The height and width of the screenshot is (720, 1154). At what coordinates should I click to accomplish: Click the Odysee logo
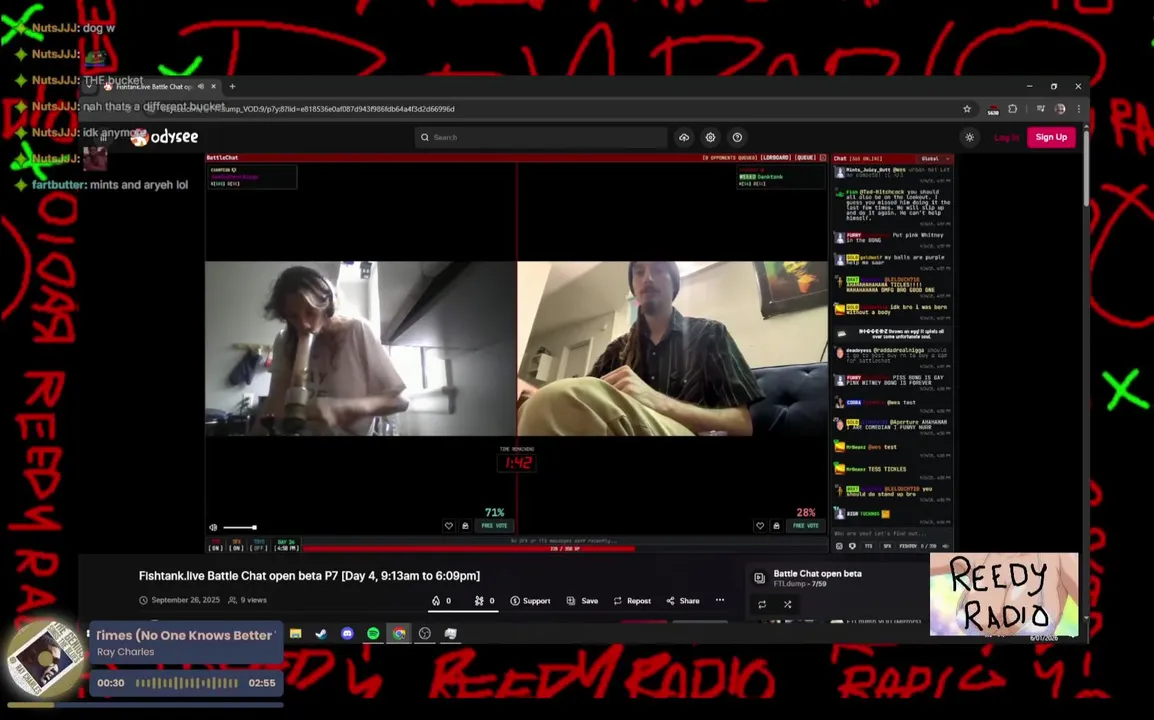click(165, 137)
